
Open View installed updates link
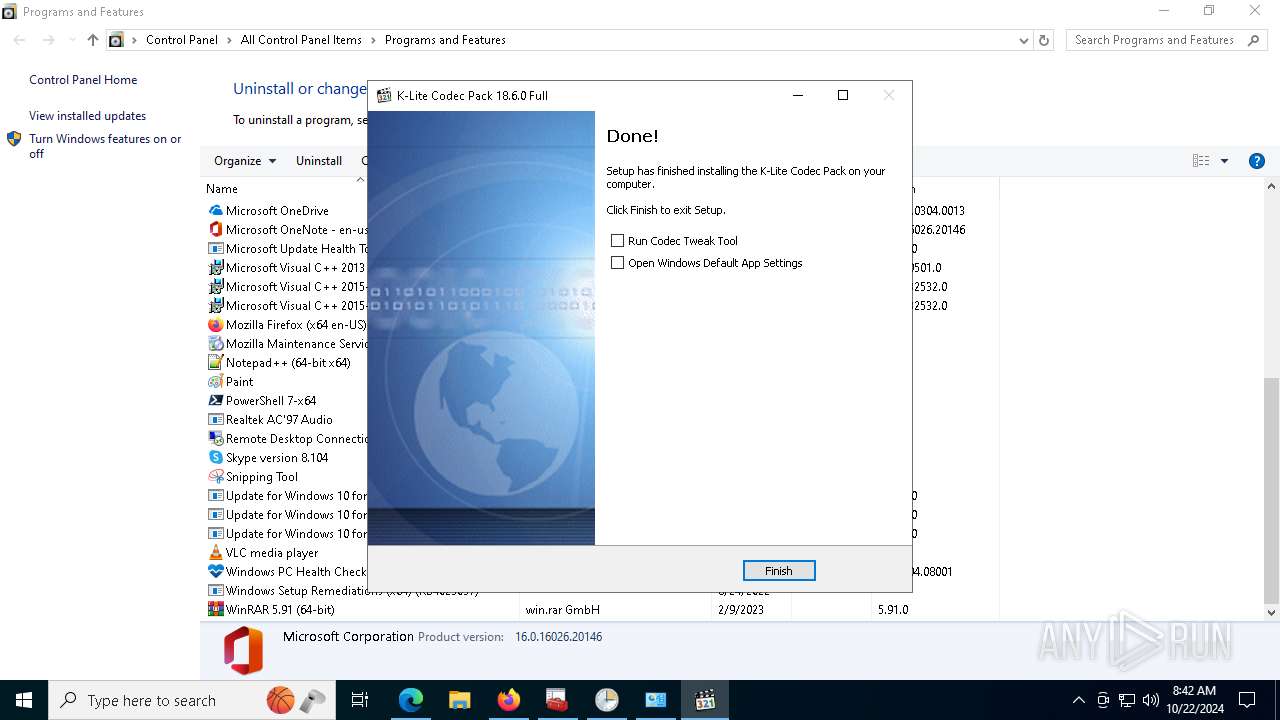(x=87, y=116)
